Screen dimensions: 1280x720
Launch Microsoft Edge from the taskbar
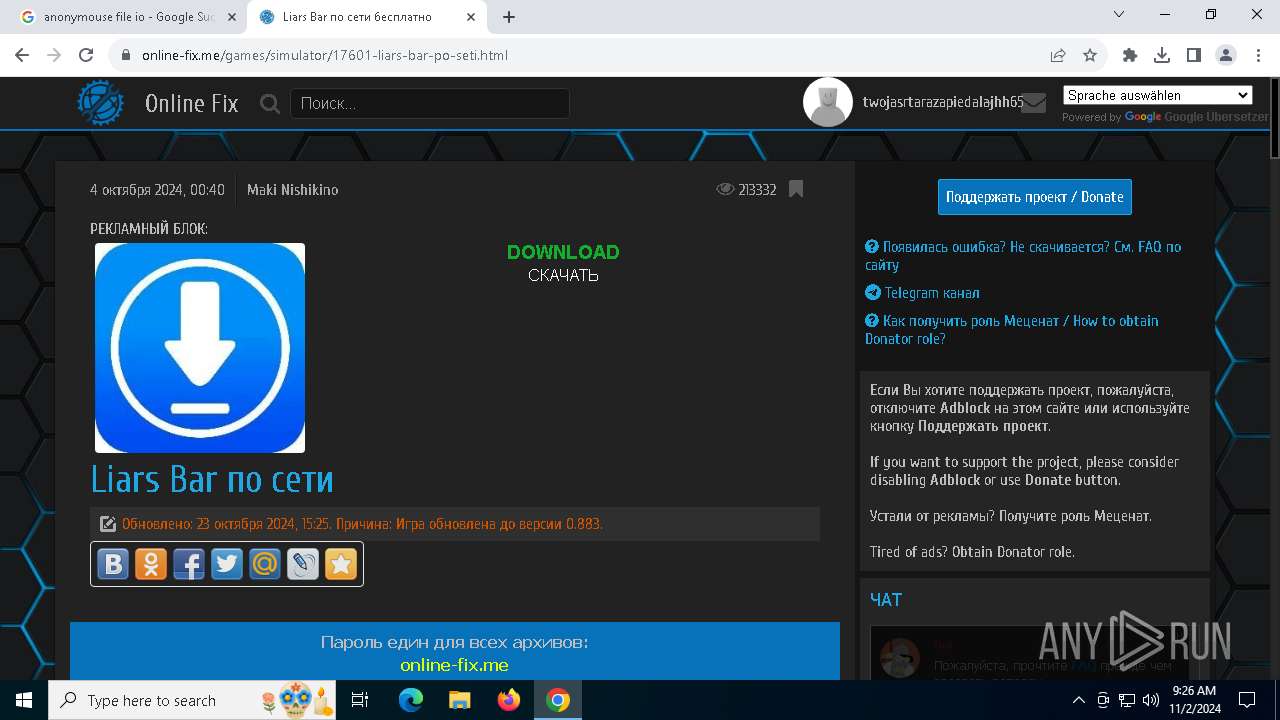click(411, 700)
